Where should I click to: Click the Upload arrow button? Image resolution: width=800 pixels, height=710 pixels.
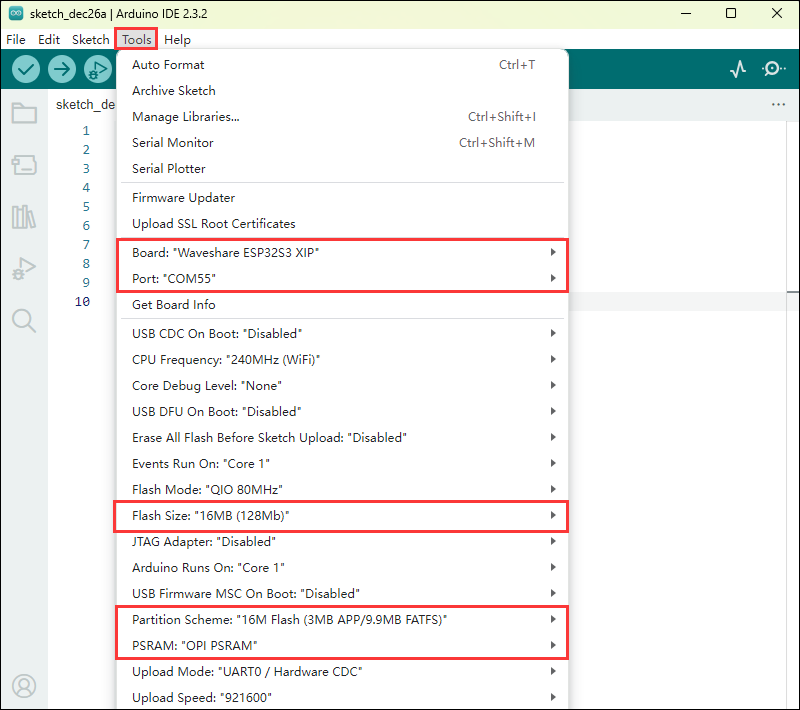pos(62,69)
